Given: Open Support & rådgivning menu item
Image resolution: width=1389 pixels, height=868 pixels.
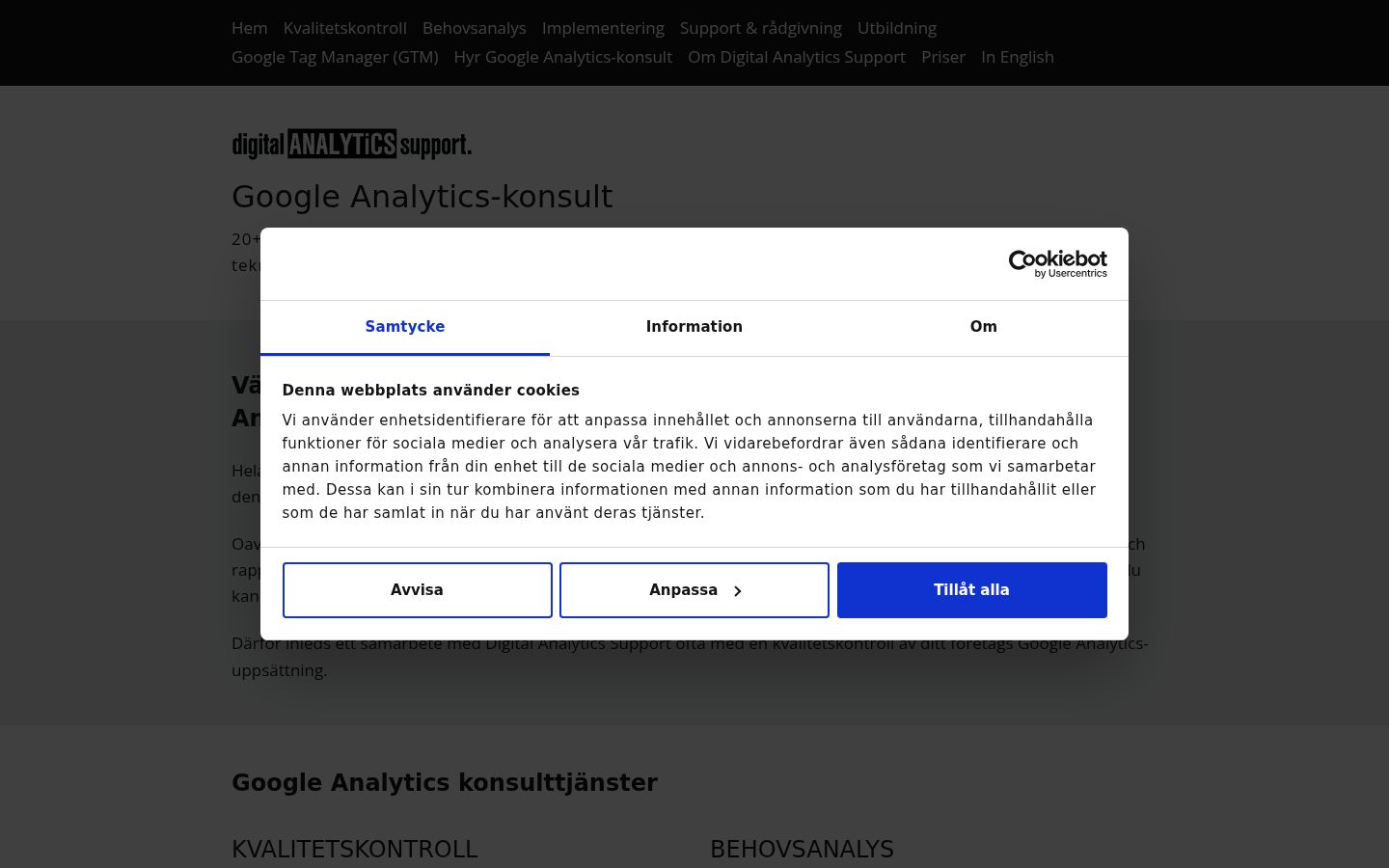Looking at the screenshot, I should [761, 28].
